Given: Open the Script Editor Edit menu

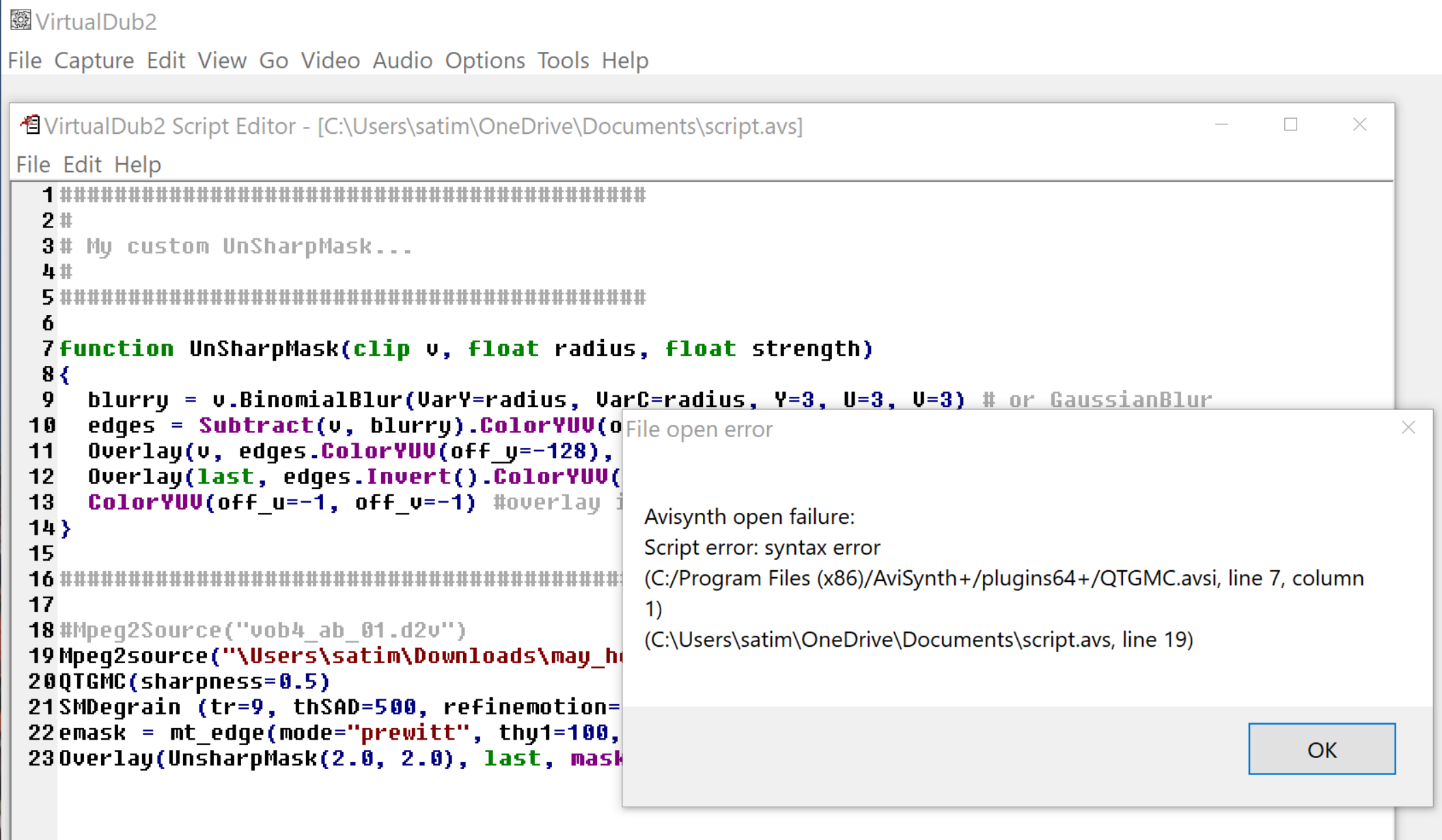Looking at the screenshot, I should 82,165.
